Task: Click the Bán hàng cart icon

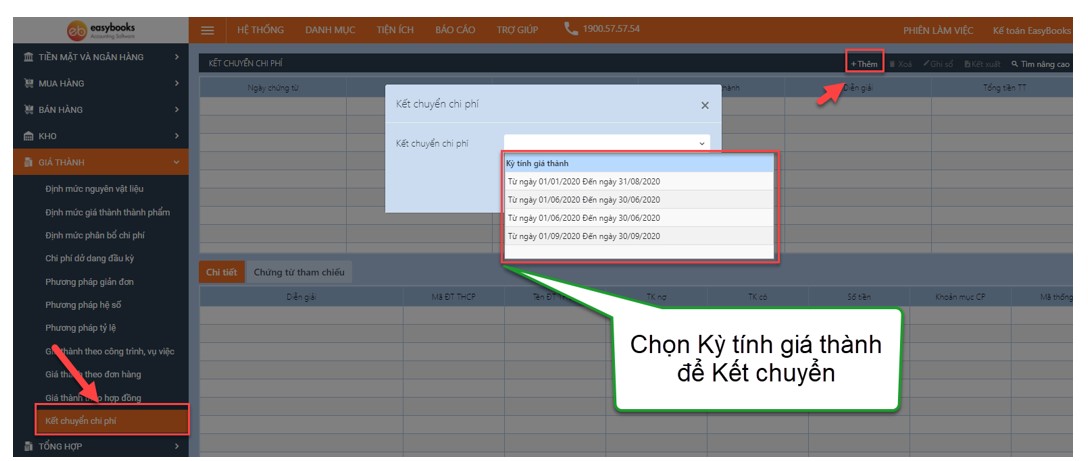Action: (29, 110)
